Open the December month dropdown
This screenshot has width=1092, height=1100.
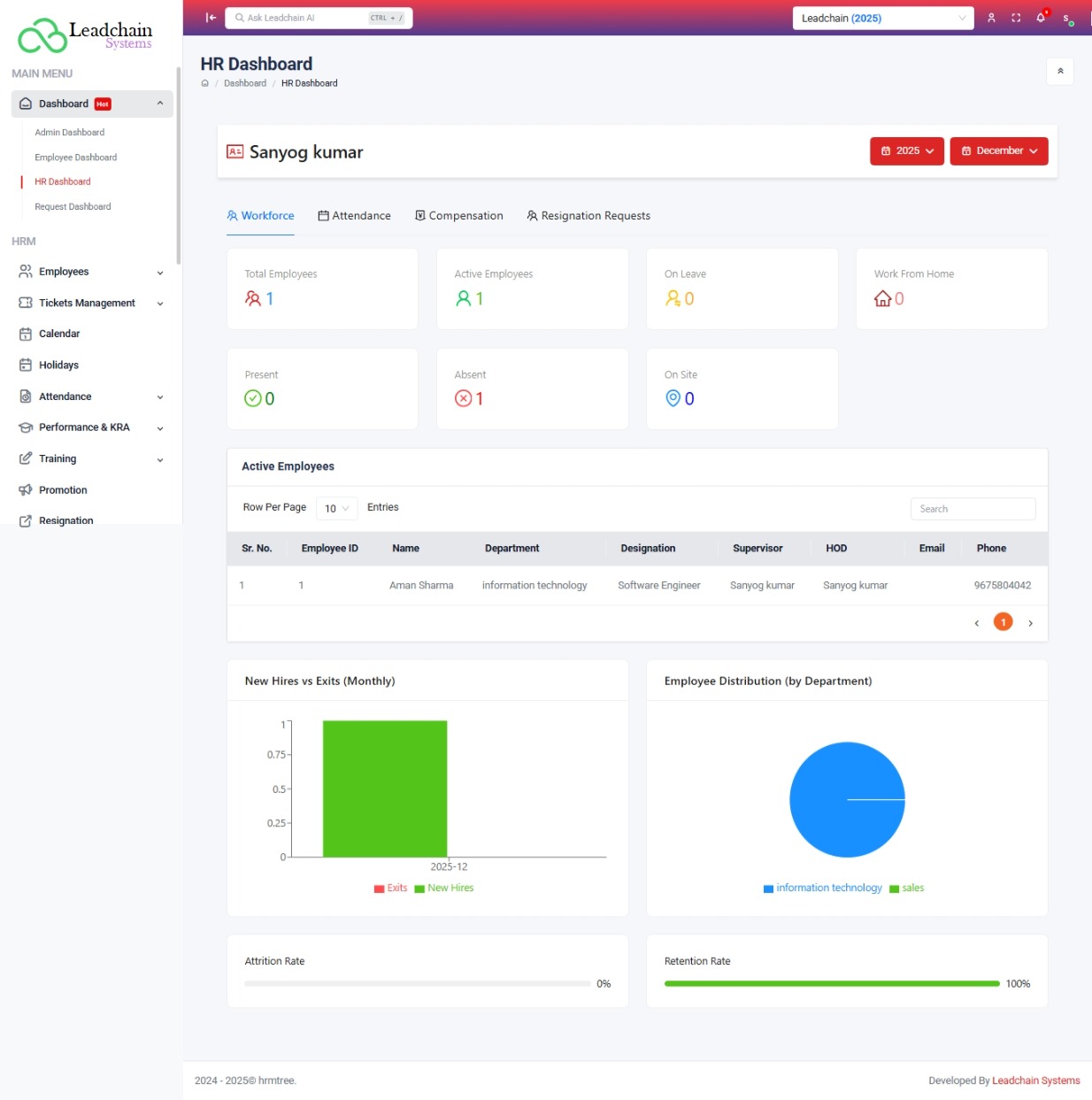pyautogui.click(x=998, y=150)
